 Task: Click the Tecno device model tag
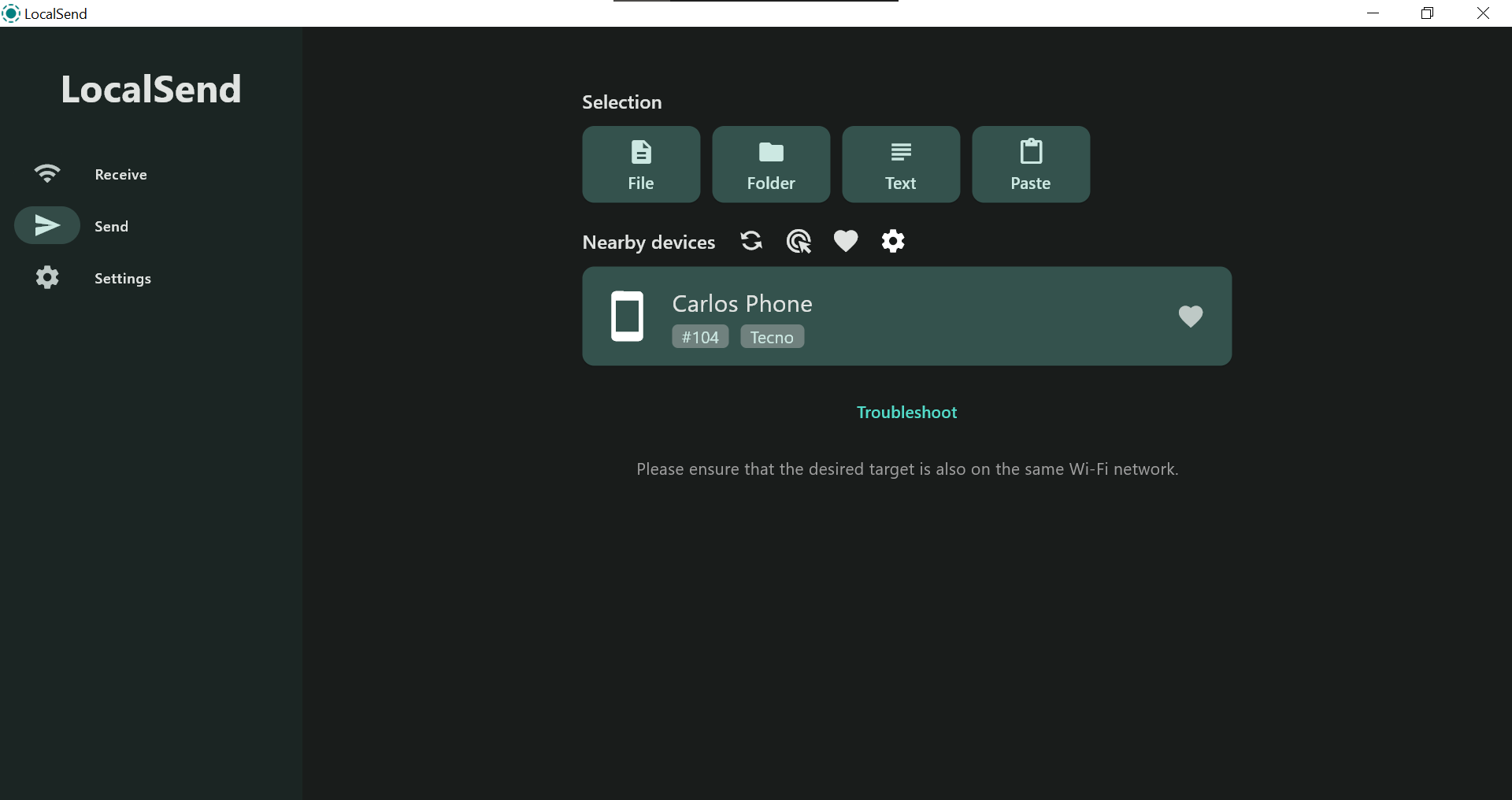click(772, 337)
